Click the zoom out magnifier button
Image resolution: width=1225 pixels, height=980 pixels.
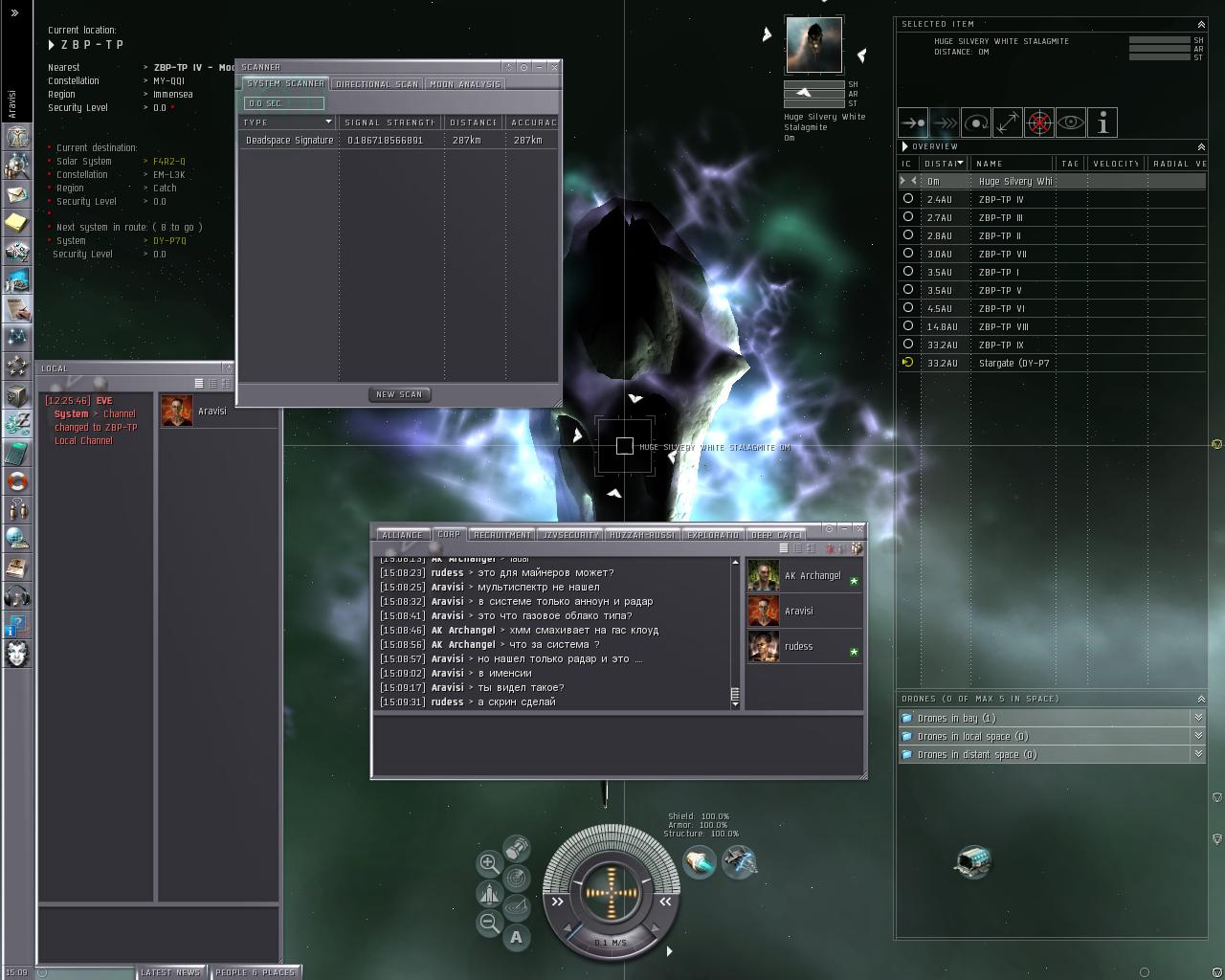(x=489, y=923)
